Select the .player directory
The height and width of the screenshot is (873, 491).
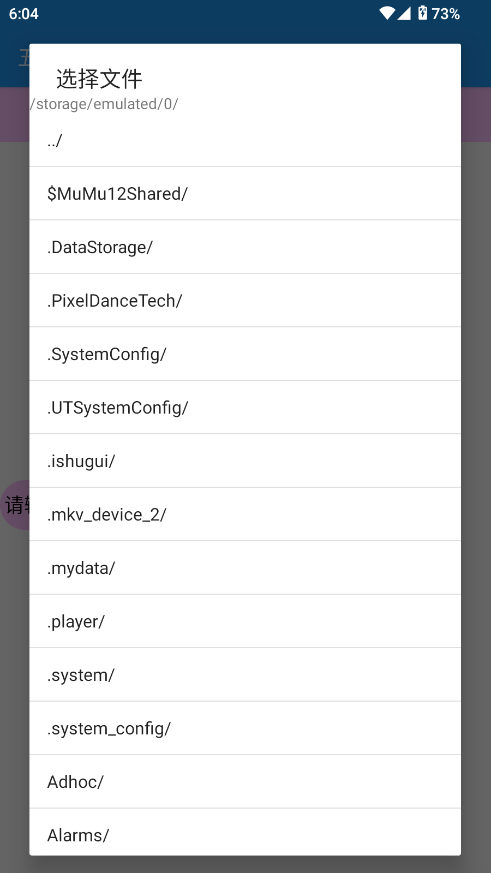[x=245, y=621]
